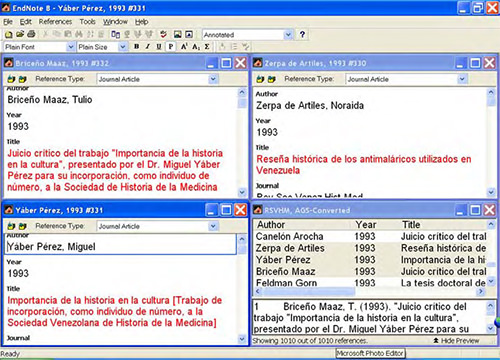Toggle Italic formatting
The width and height of the screenshot is (500, 360).
click(x=147, y=47)
